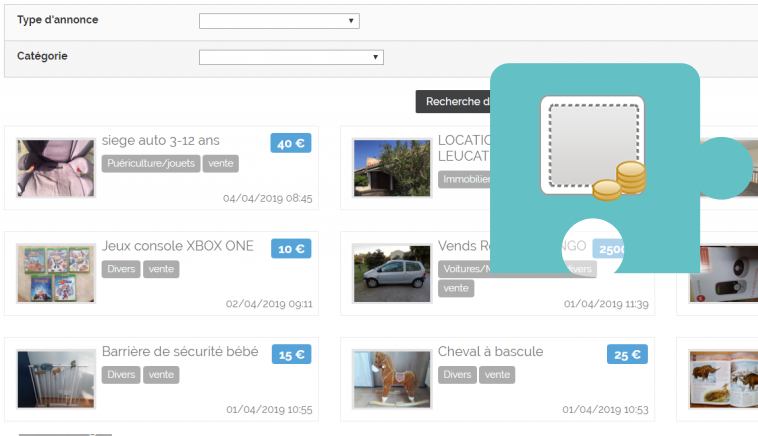
Task: Click the 25 € price badge
Action: point(627,354)
